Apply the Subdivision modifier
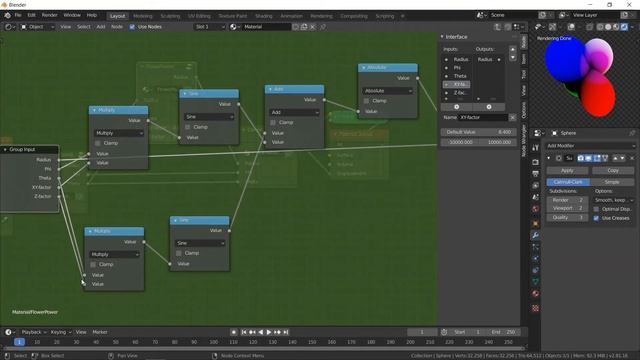 (567, 170)
